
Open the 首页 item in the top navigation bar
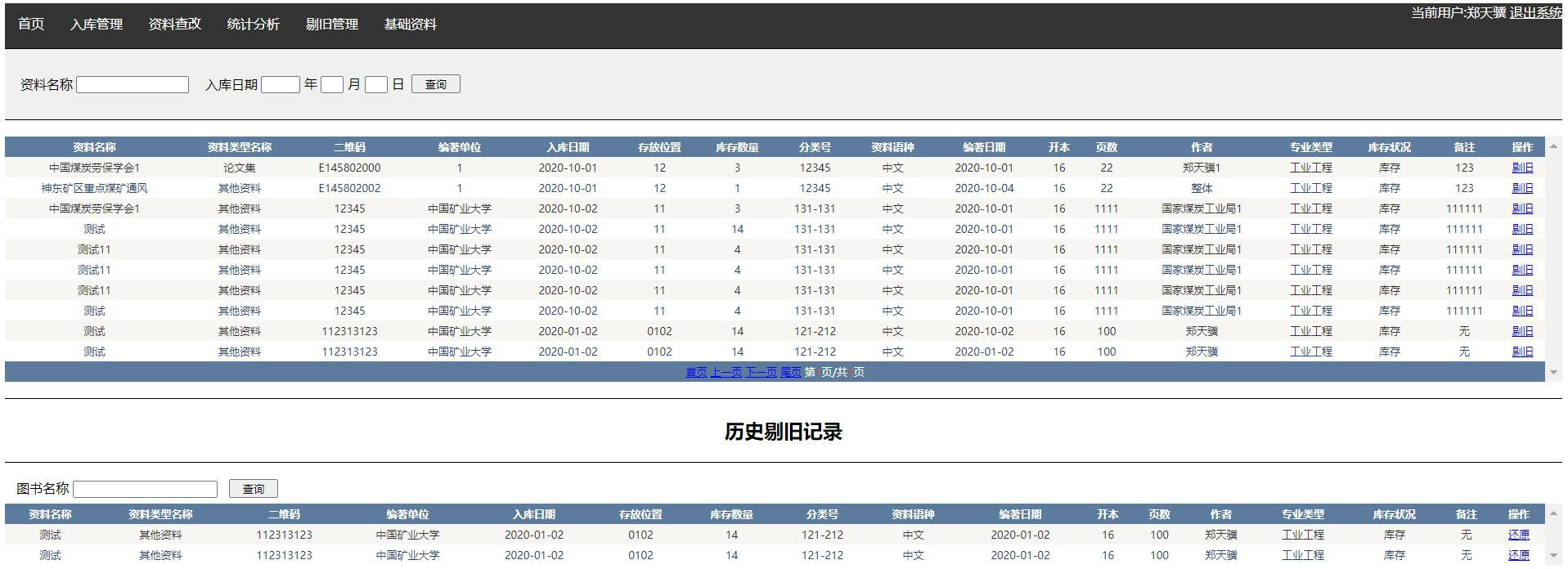(31, 25)
